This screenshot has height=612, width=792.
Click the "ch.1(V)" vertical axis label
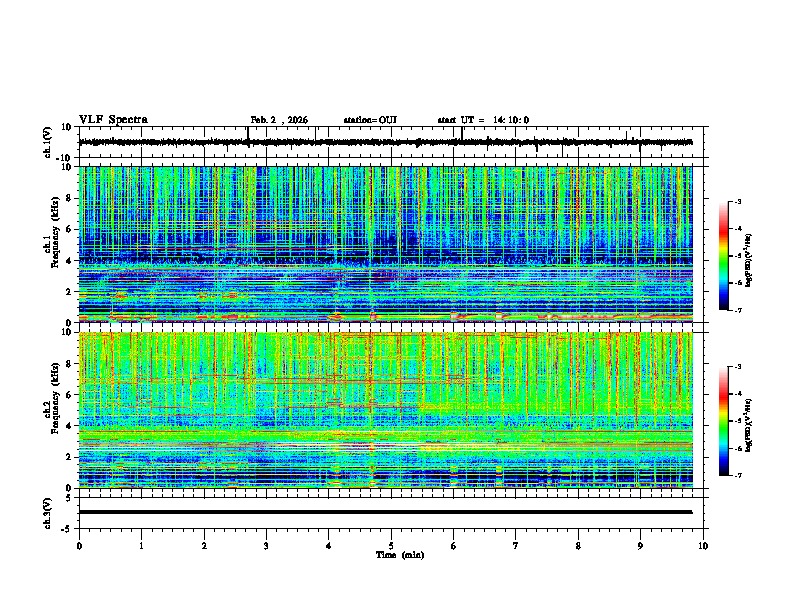[x=48, y=142]
